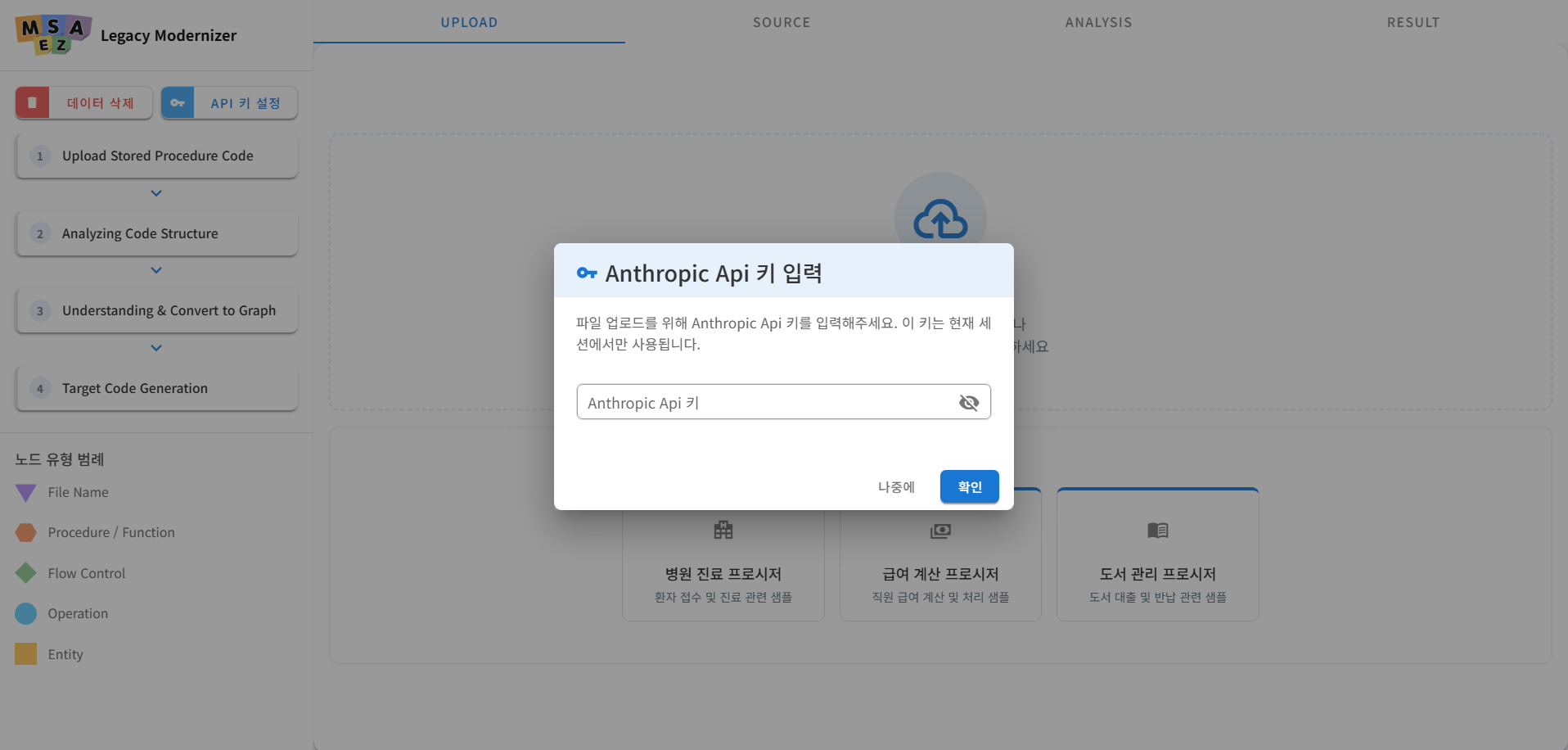Select Target Code Generation step
The height and width of the screenshot is (750, 1568).
156,388
